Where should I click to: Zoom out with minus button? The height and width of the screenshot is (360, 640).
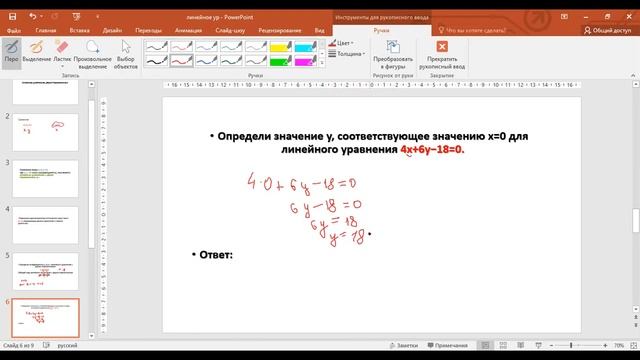point(551,345)
